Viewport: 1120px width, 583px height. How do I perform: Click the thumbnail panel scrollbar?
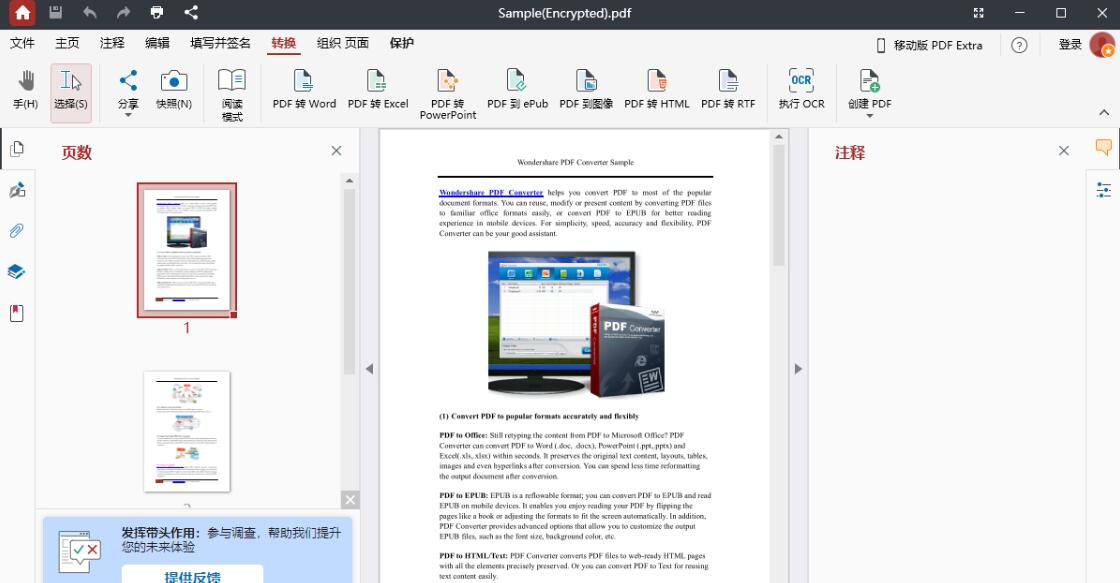pyautogui.click(x=349, y=281)
